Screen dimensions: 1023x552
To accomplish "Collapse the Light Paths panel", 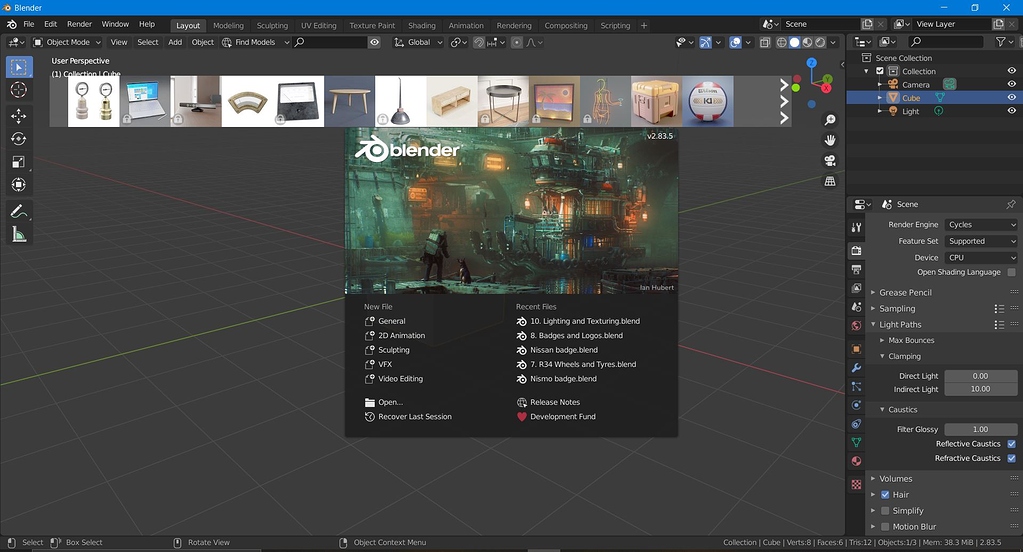I will coord(900,324).
